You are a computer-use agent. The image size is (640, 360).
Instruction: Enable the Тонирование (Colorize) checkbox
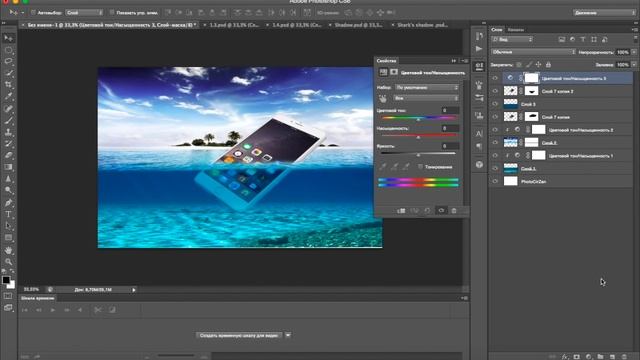(420, 167)
